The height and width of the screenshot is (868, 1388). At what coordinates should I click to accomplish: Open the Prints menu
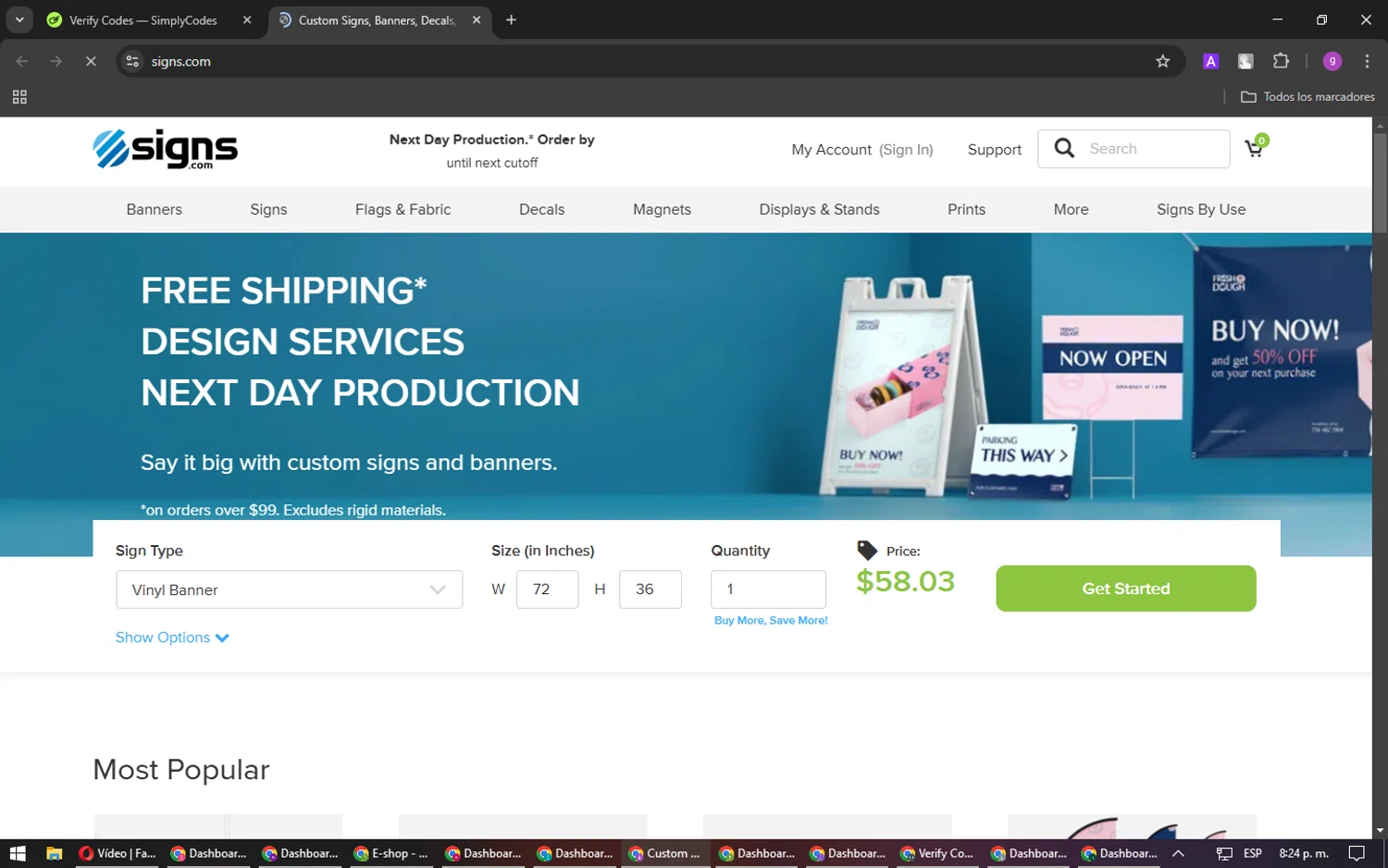(x=967, y=209)
